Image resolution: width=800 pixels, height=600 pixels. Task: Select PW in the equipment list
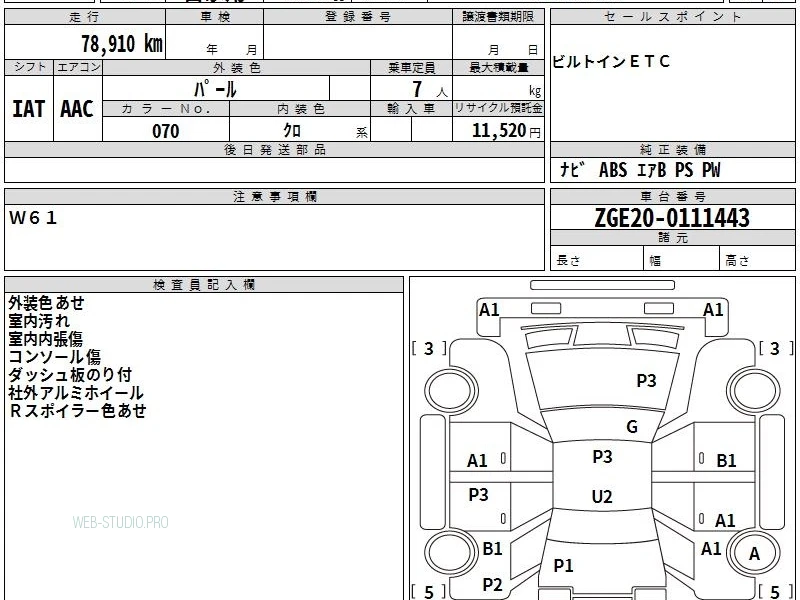point(711,170)
